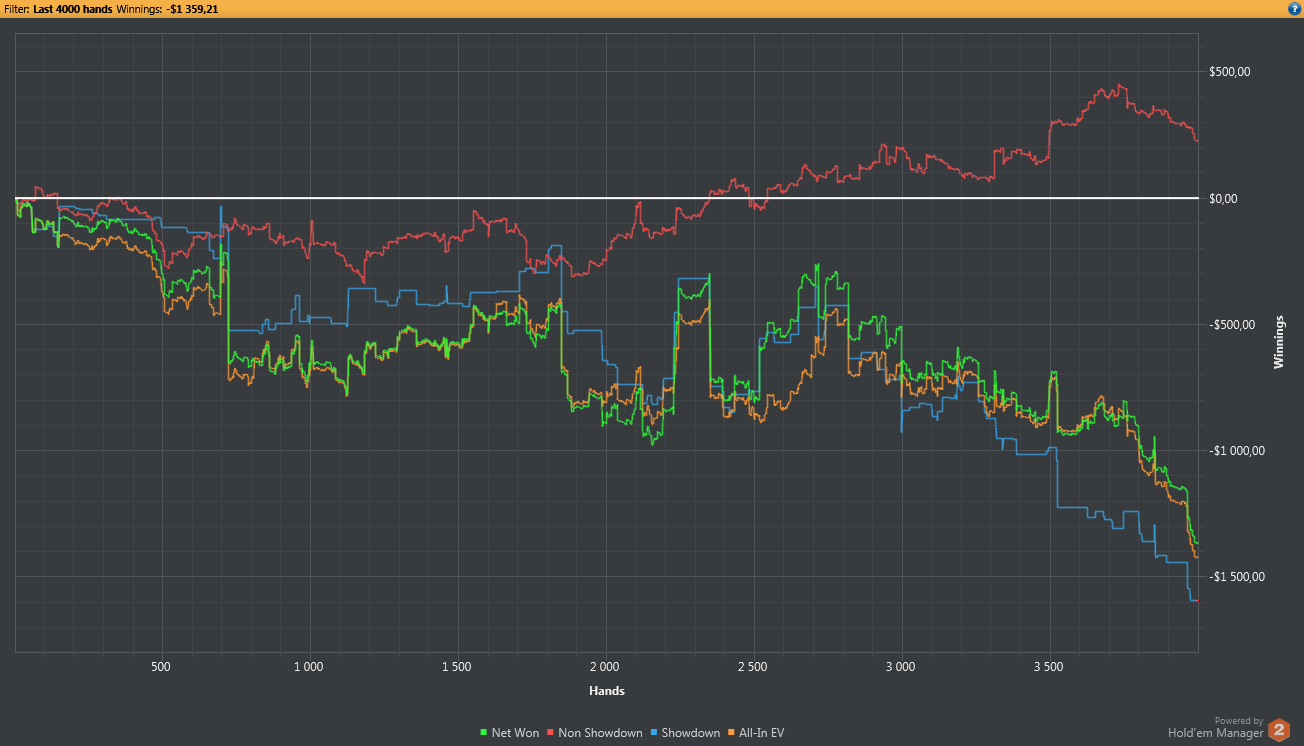
Task: Click the -$1 500,00 axis label
Action: [1237, 577]
